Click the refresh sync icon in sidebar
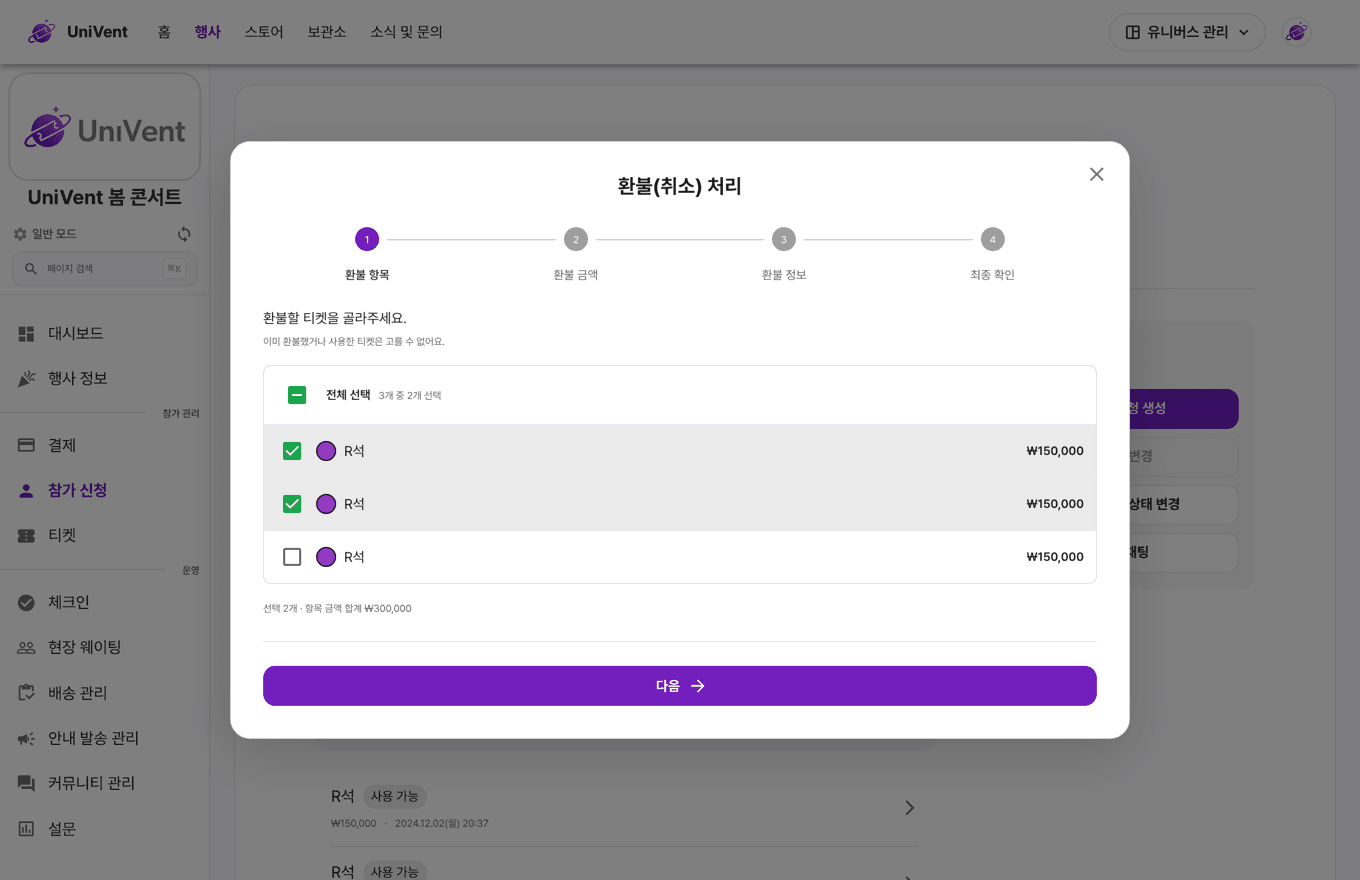This screenshot has height=880, width=1360. [184, 234]
